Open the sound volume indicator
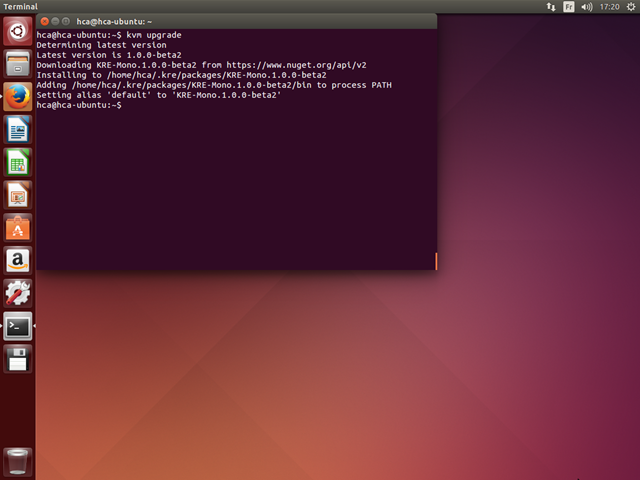Image resolution: width=640 pixels, height=480 pixels. 587,7
